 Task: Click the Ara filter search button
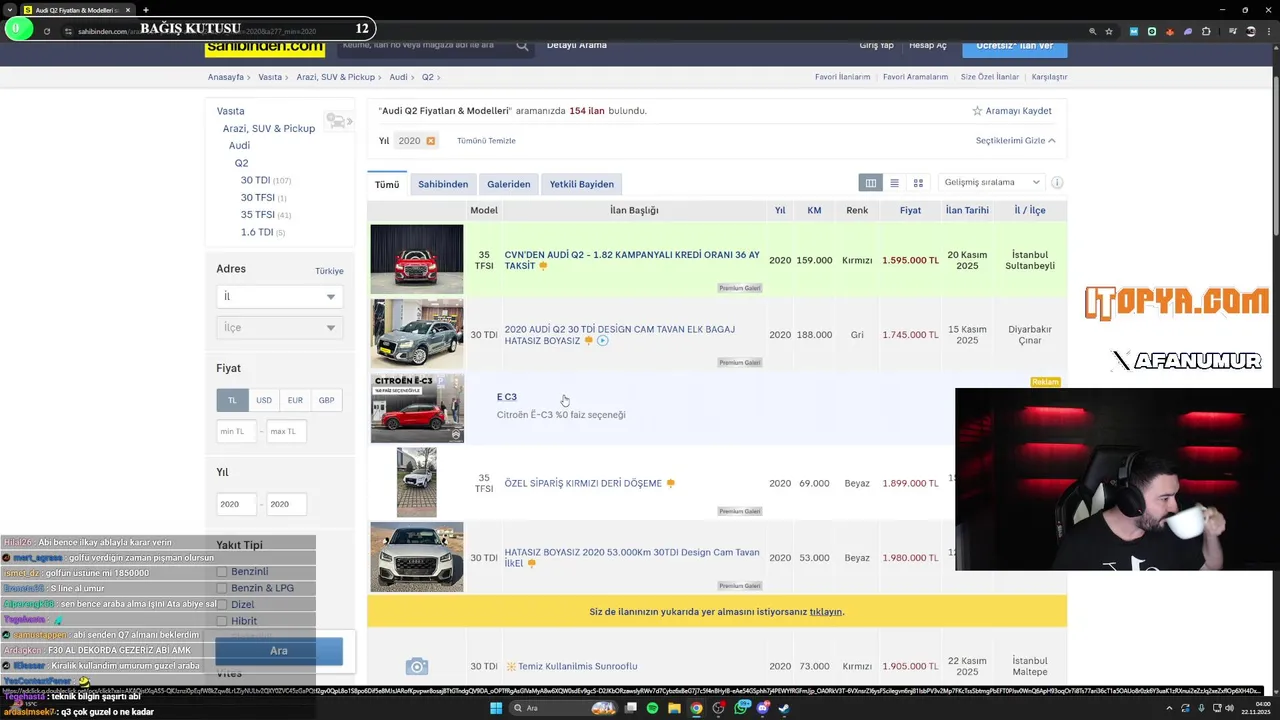(x=279, y=651)
